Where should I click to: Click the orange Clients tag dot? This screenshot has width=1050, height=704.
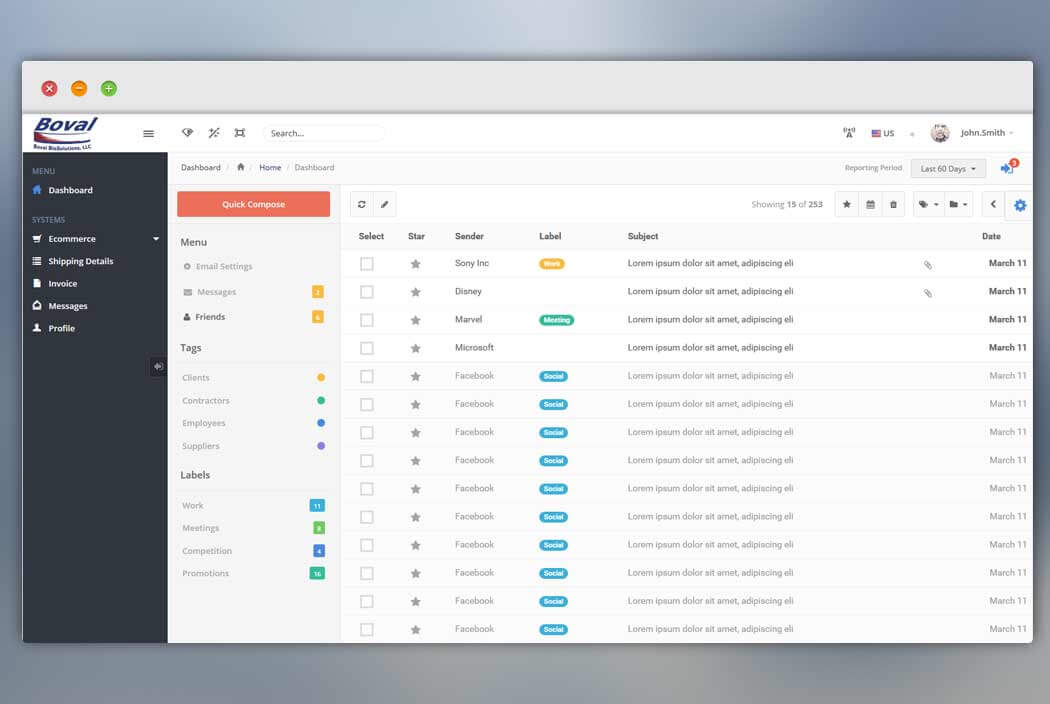pos(321,378)
